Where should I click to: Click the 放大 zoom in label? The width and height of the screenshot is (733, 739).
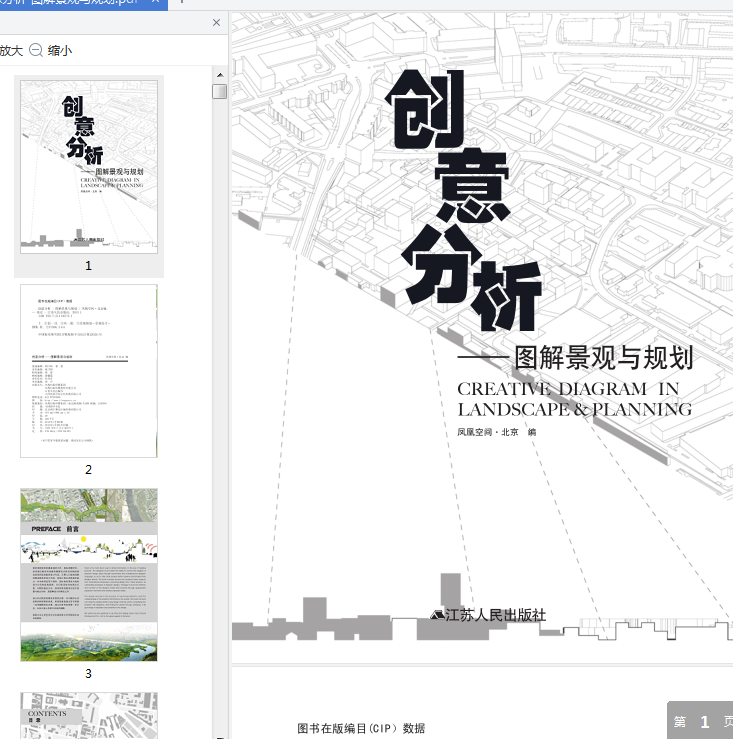(x=11, y=50)
